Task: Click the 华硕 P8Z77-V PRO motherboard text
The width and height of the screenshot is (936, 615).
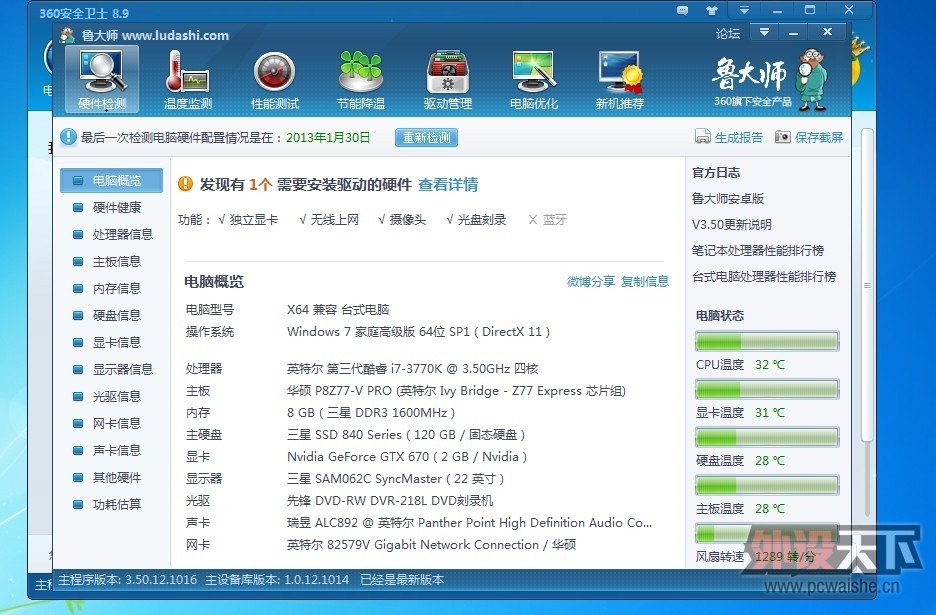Action: click(x=456, y=390)
